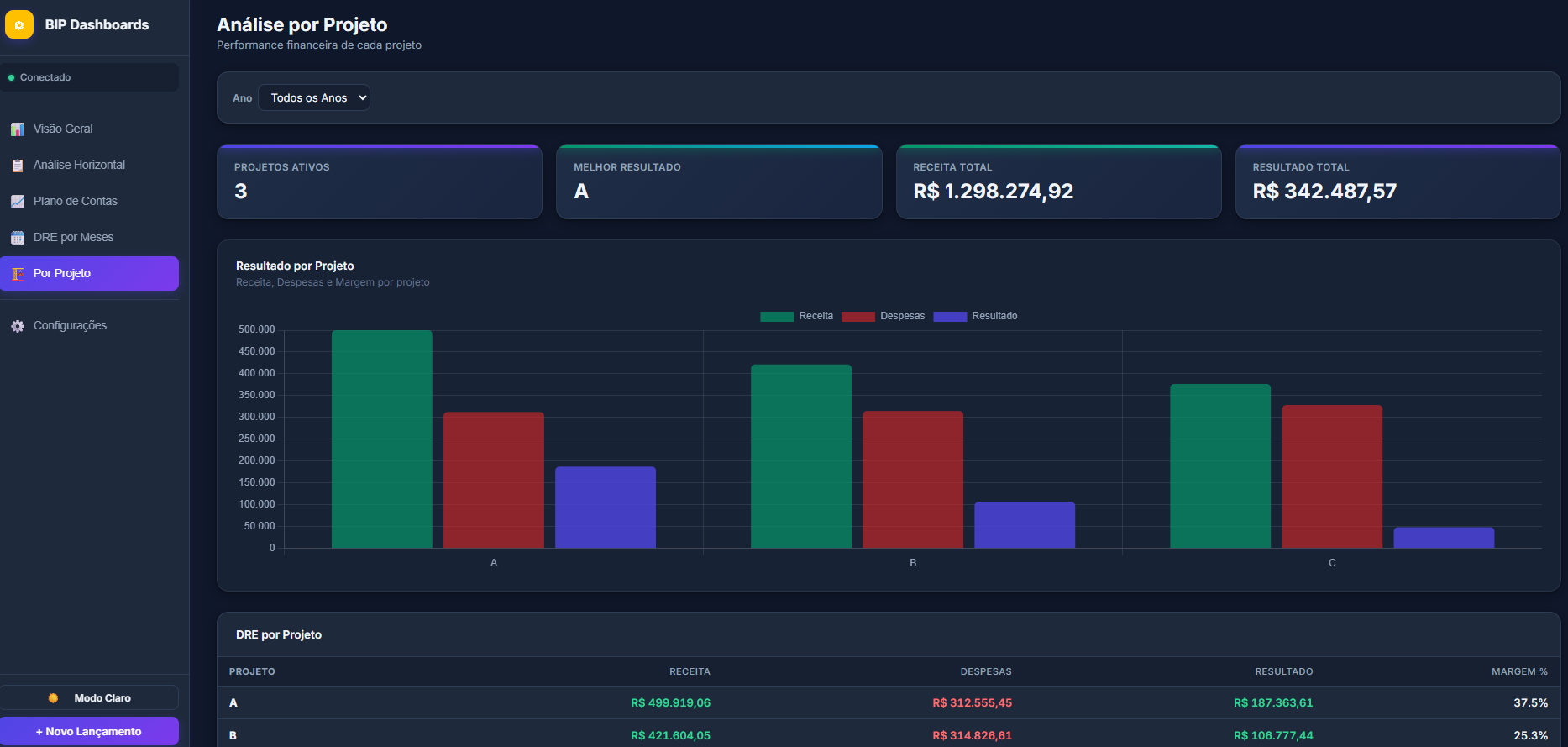1568x747 pixels.
Task: Switch to Modo Claro theme
Action: (x=89, y=697)
